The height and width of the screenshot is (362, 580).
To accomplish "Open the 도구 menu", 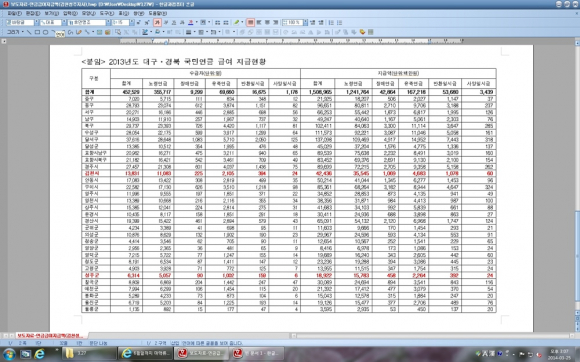I will pyautogui.click(x=106, y=13).
